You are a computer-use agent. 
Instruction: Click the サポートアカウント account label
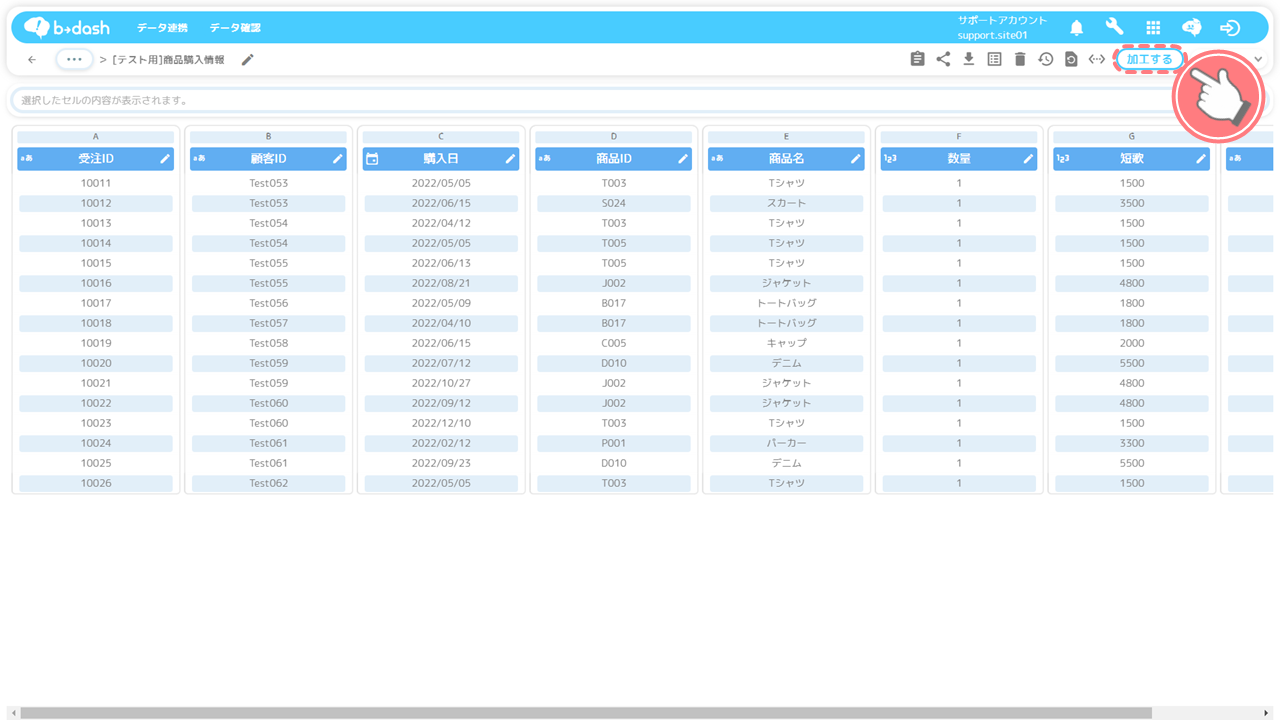coord(1002,20)
